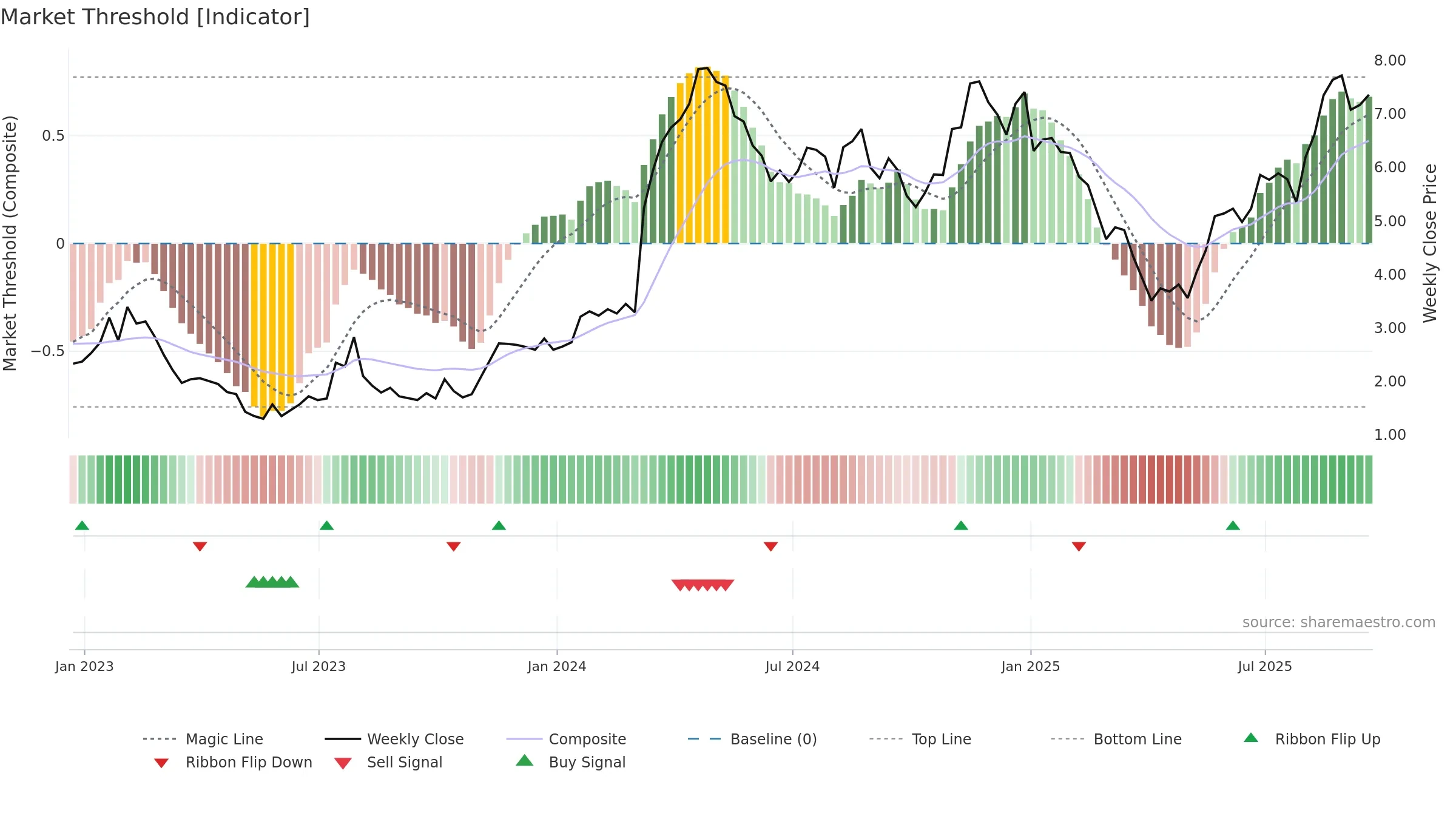
Task: Click the 1.00 price axis value
Action: point(1390,435)
